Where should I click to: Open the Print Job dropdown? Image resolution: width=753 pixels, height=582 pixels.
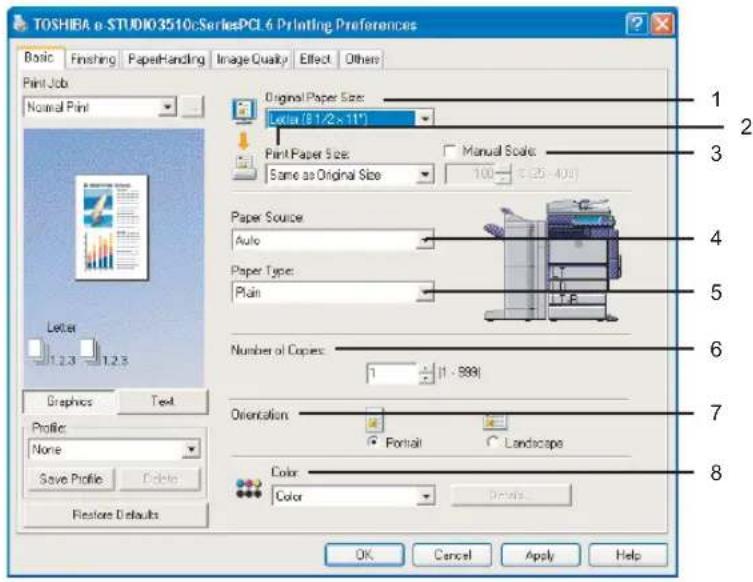coord(168,107)
